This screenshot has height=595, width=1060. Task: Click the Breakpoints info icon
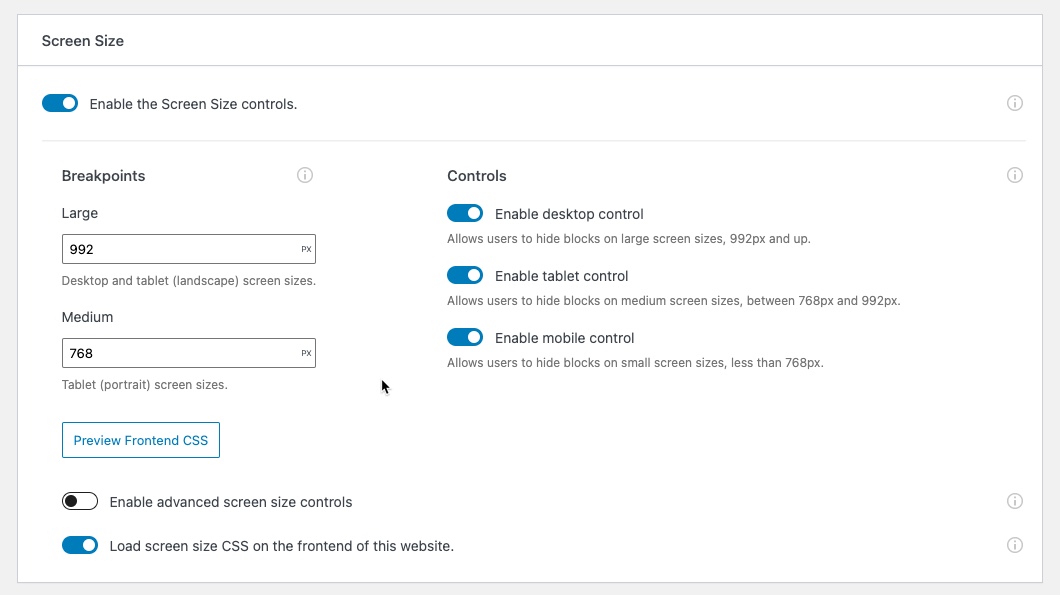[x=305, y=176]
